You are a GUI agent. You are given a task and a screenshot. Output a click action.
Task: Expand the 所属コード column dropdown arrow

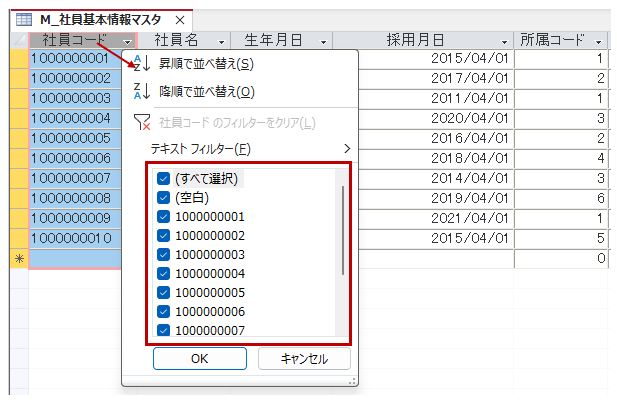pyautogui.click(x=598, y=41)
